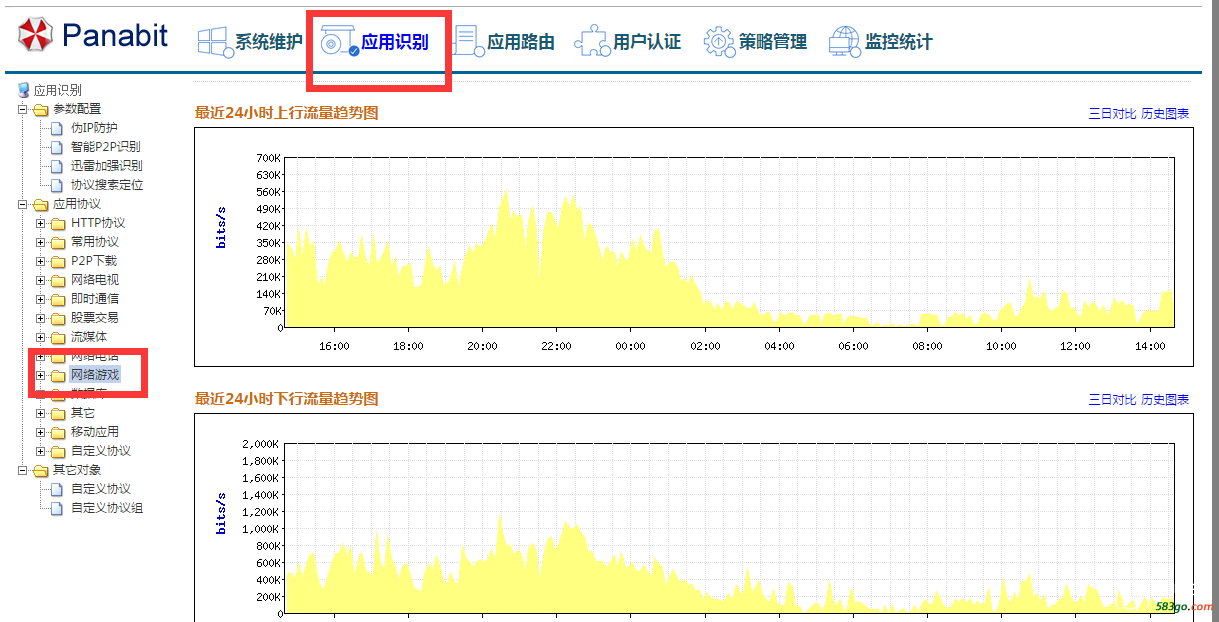Select 自定义协议组 under 其它对象

pyautogui.click(x=106, y=508)
